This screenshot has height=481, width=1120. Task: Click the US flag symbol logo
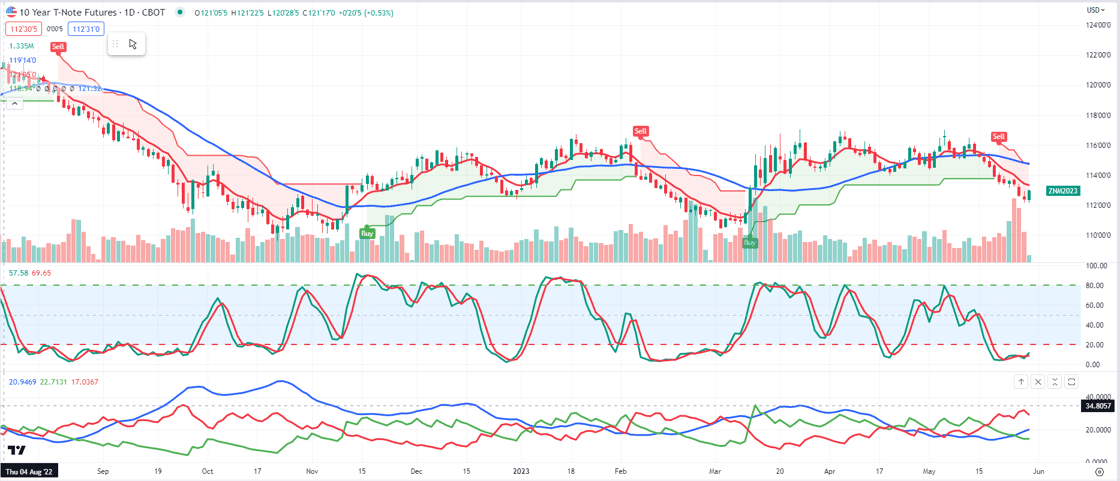pyautogui.click(x=9, y=14)
